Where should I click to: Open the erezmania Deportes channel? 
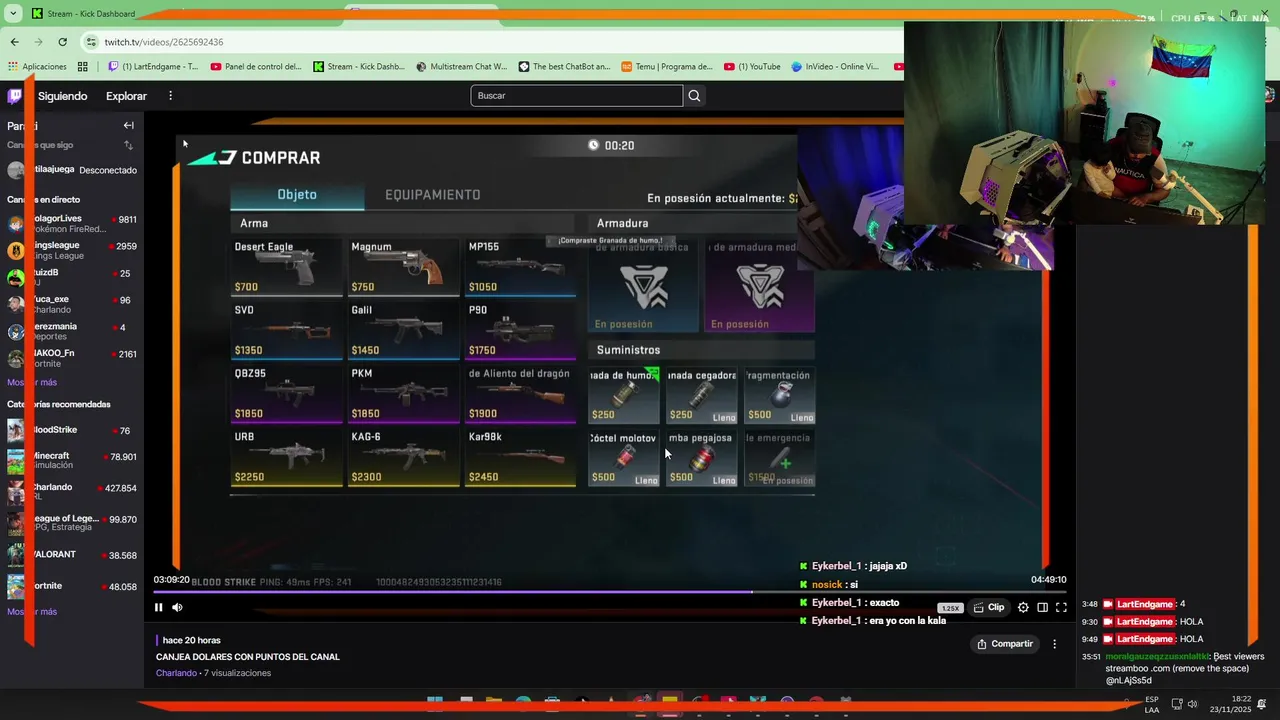(72, 331)
